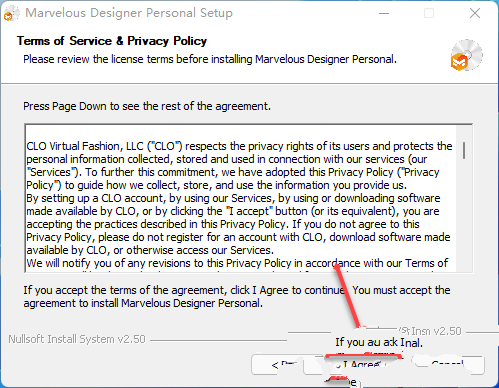499x388 pixels.
Task: Click the 'Press Page Down' instruction text
Action: click(x=147, y=106)
